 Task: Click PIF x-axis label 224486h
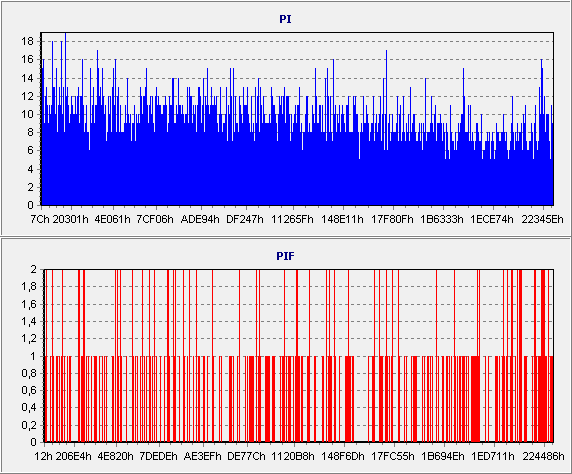pyautogui.click(x=543, y=456)
